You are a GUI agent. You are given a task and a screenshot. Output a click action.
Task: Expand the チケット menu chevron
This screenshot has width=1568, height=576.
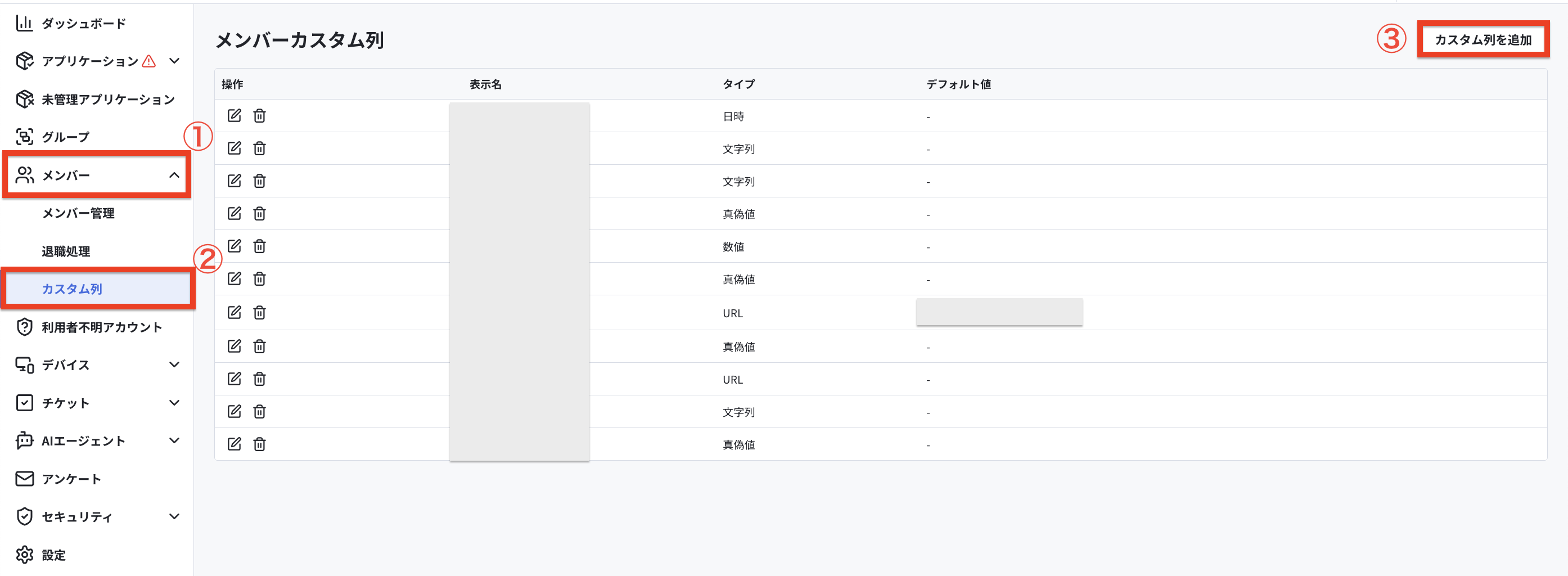[x=174, y=403]
